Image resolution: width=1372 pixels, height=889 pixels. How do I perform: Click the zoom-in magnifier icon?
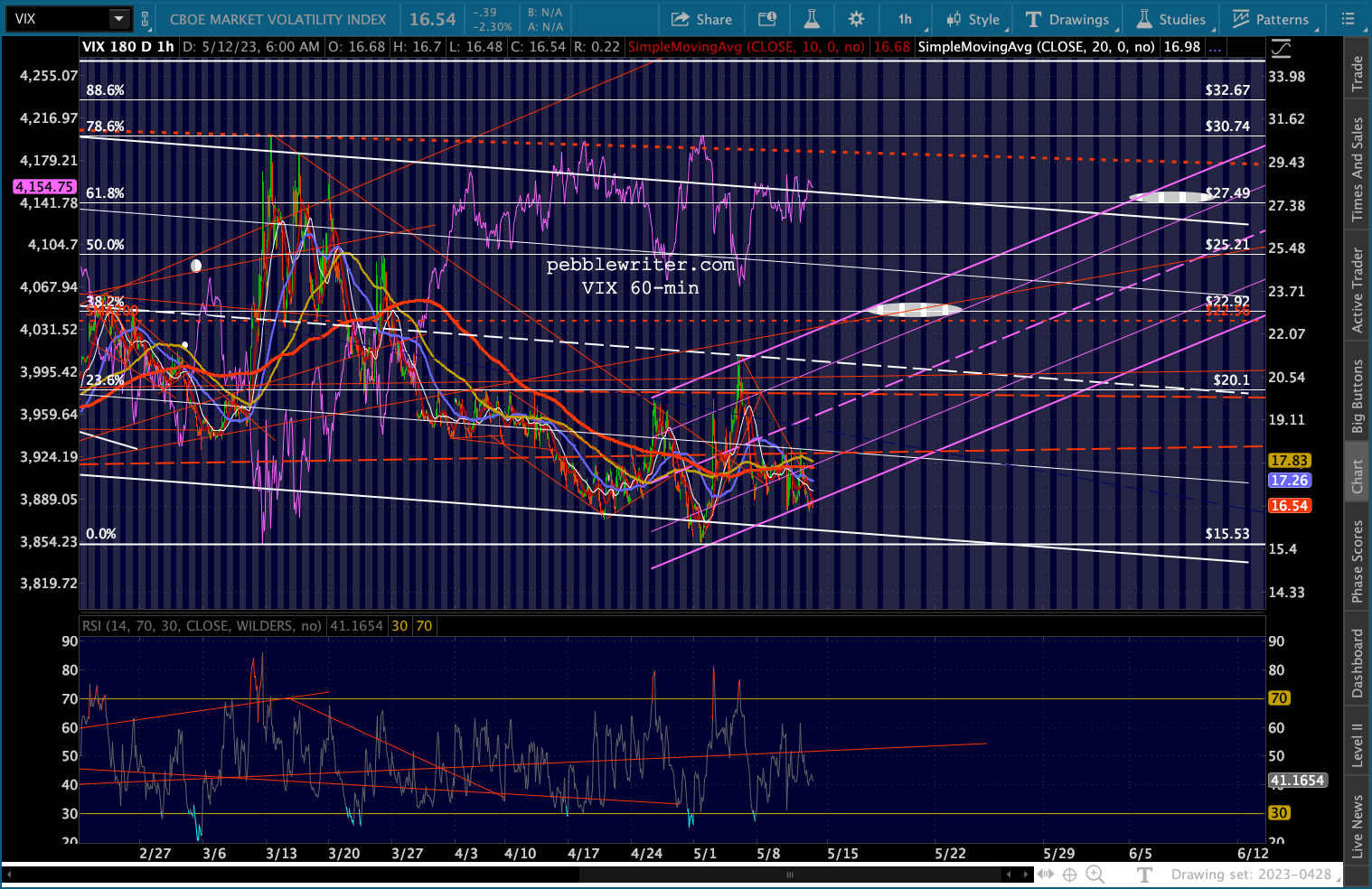click(1095, 875)
